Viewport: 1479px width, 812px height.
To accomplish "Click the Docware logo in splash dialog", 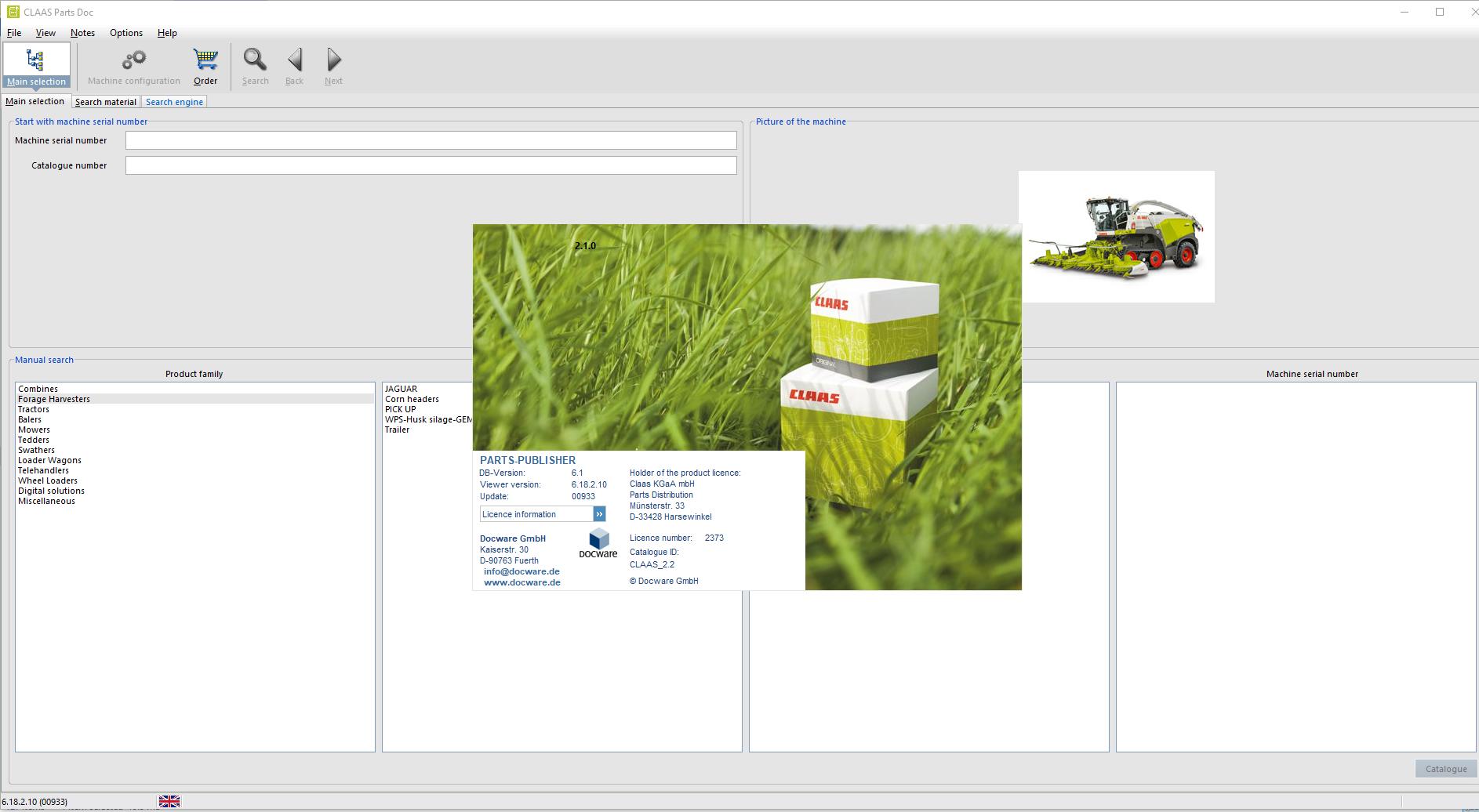I will (598, 543).
